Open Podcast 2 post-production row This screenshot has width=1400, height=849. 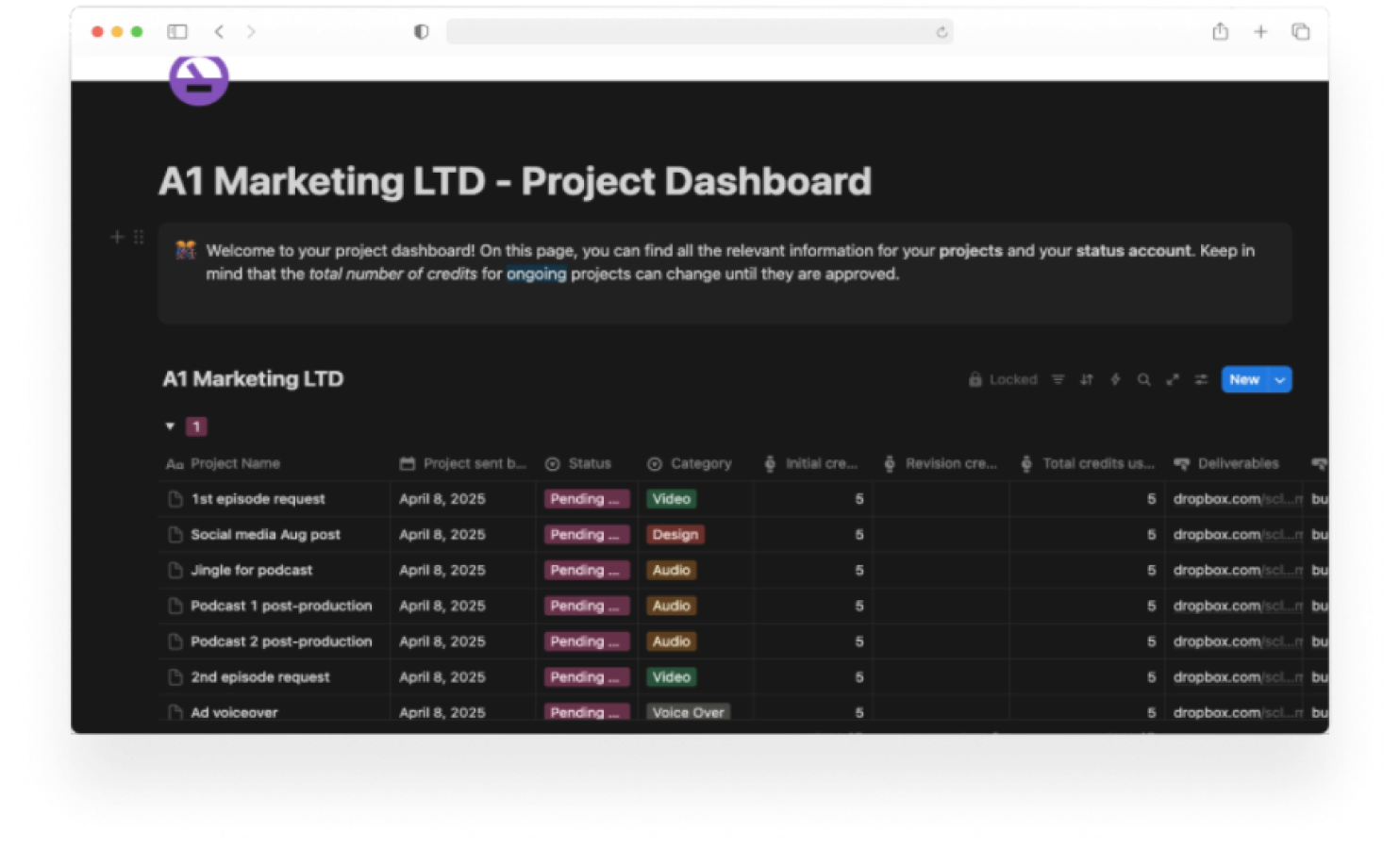coord(281,641)
